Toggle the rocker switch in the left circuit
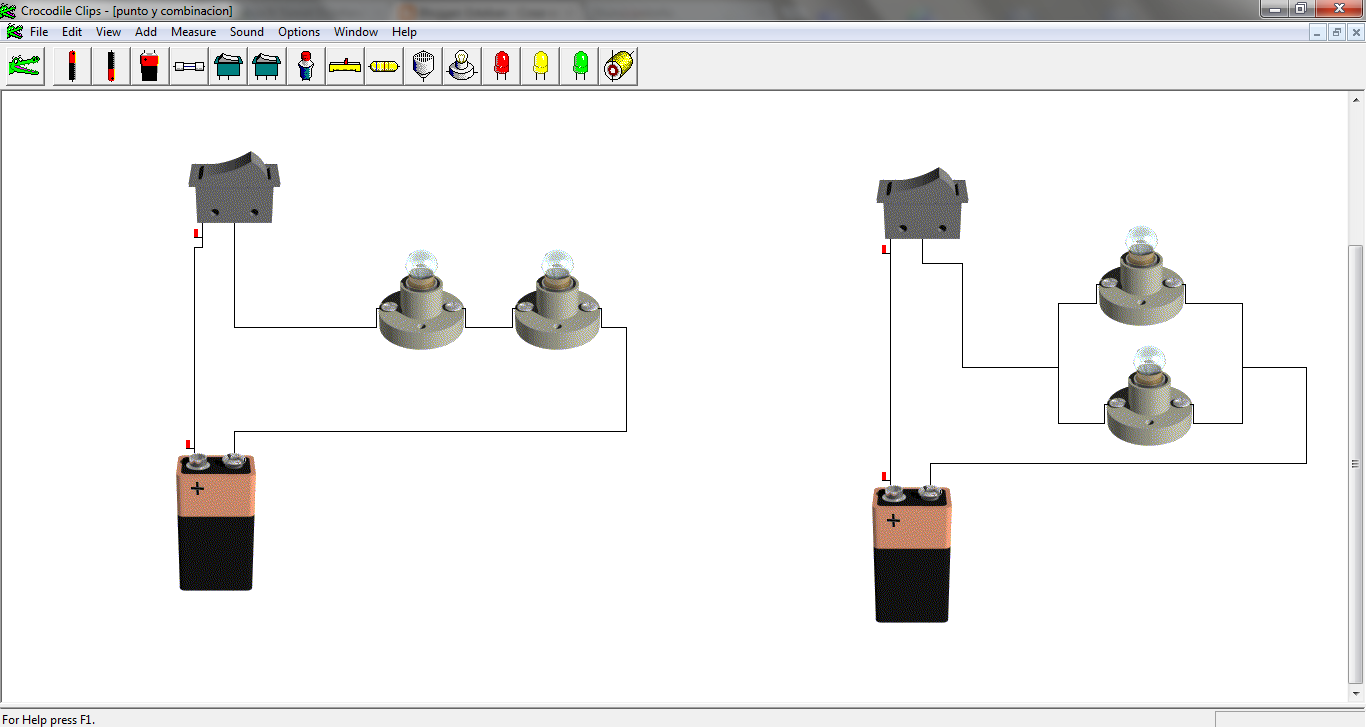1366x727 pixels. (234, 187)
